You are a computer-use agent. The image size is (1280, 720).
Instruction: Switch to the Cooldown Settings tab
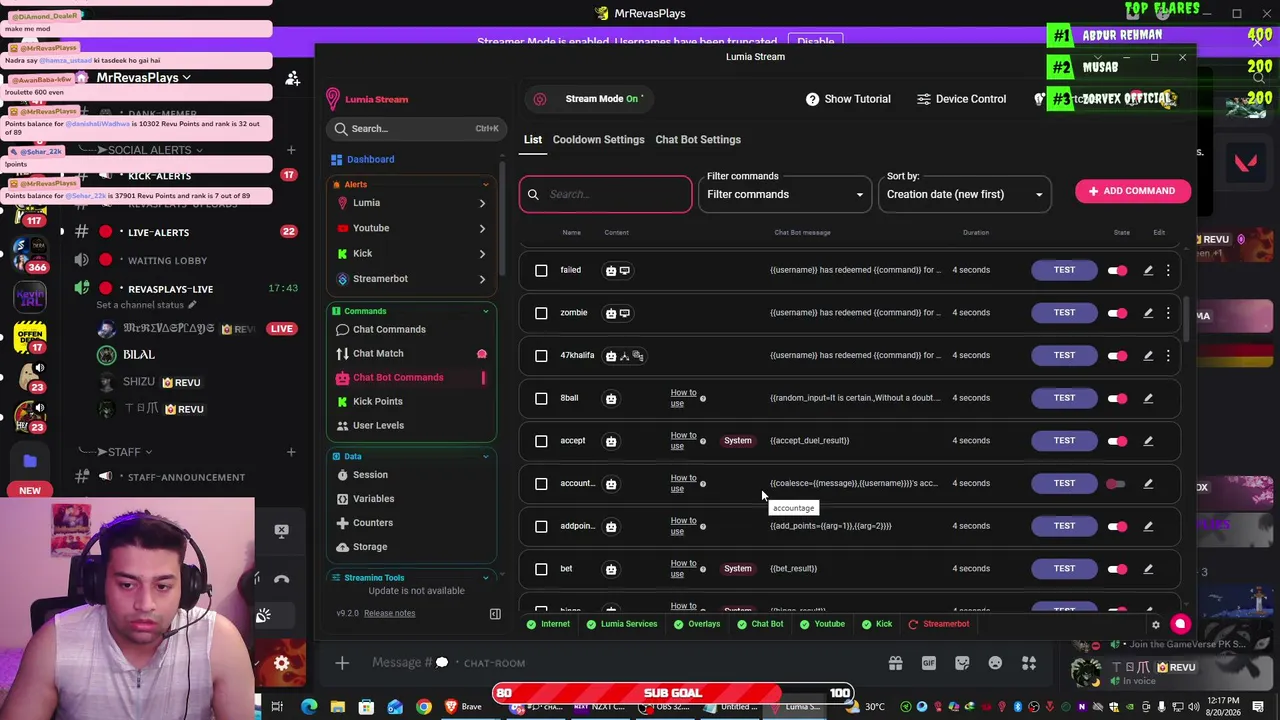coord(598,140)
